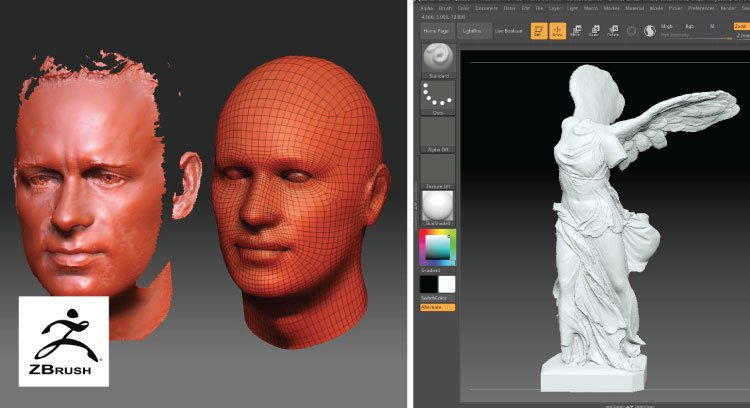
Task: Toggle the Gizmo 3D circle icon
Action: (631, 31)
